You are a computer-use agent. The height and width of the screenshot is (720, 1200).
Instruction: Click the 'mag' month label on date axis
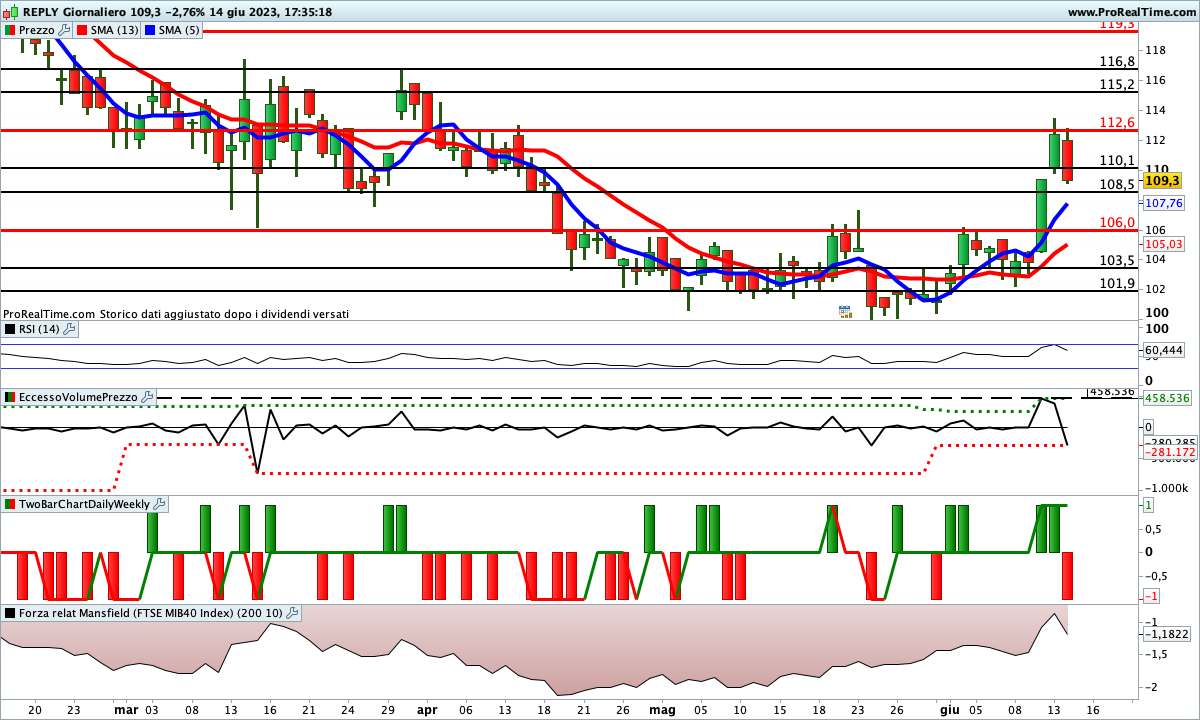pyautogui.click(x=663, y=709)
